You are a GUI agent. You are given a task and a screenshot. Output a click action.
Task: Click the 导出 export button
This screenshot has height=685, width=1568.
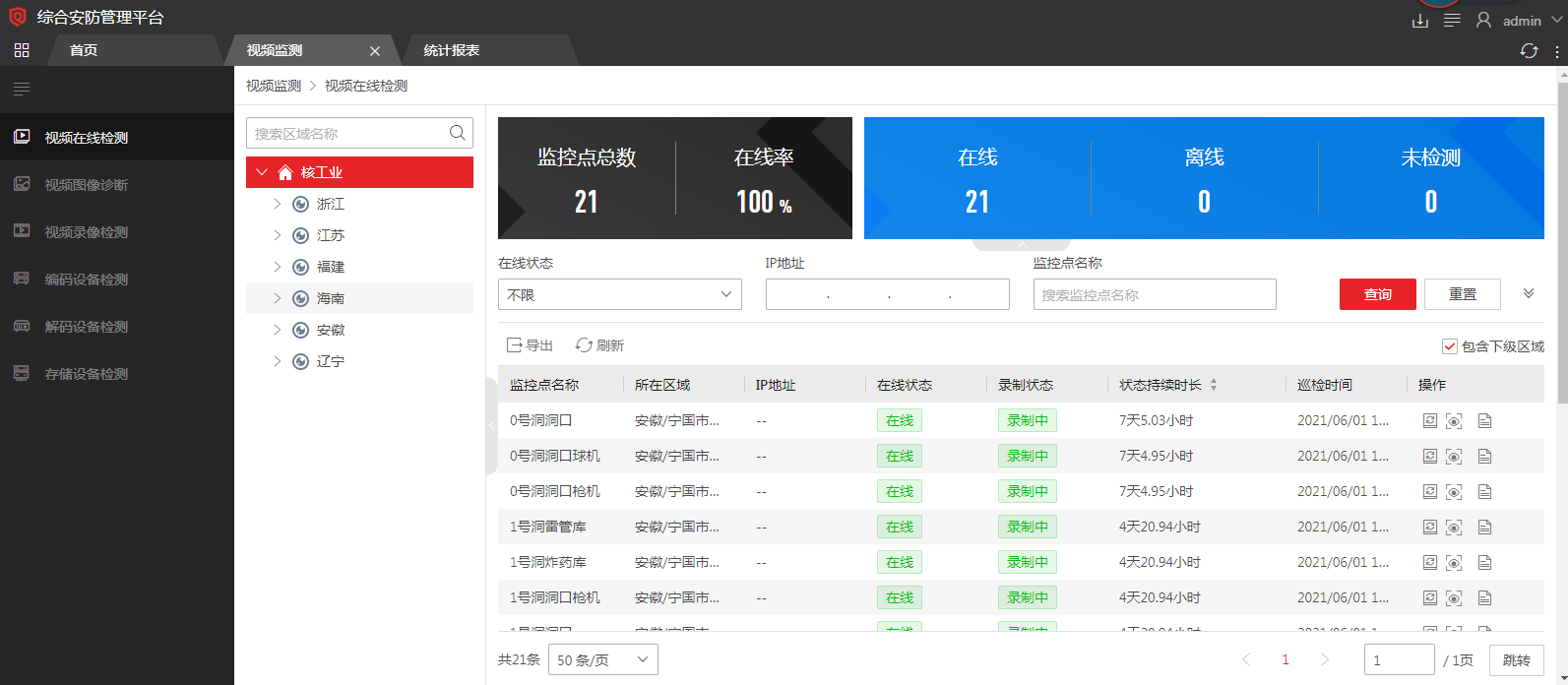530,345
